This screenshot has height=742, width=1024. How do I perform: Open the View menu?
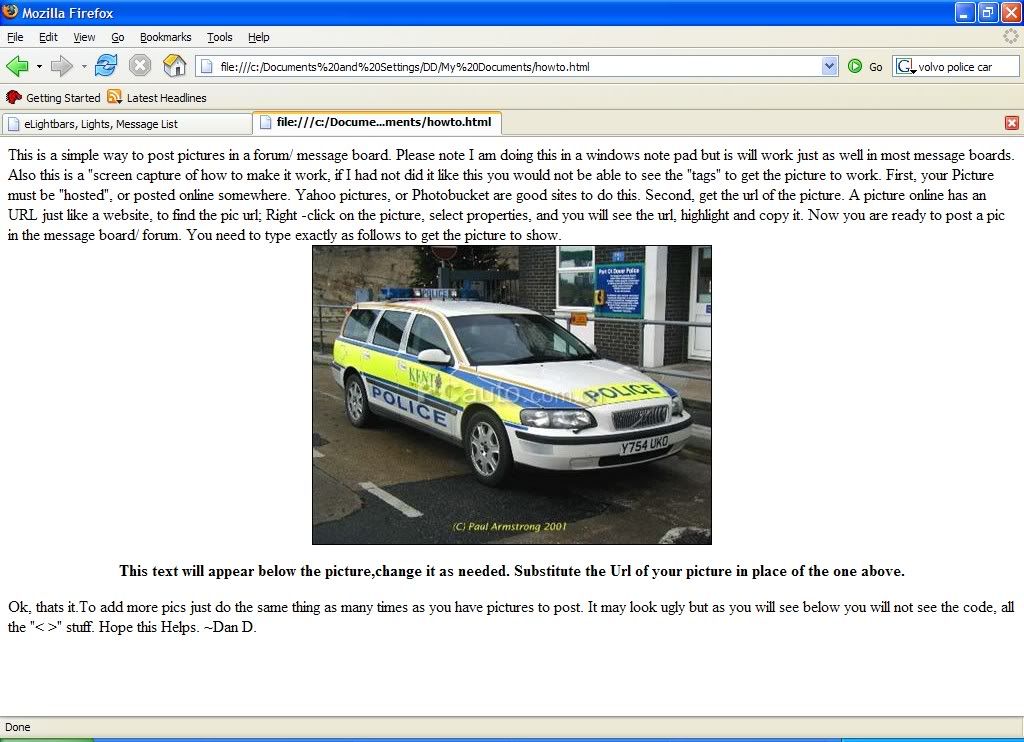[x=84, y=37]
